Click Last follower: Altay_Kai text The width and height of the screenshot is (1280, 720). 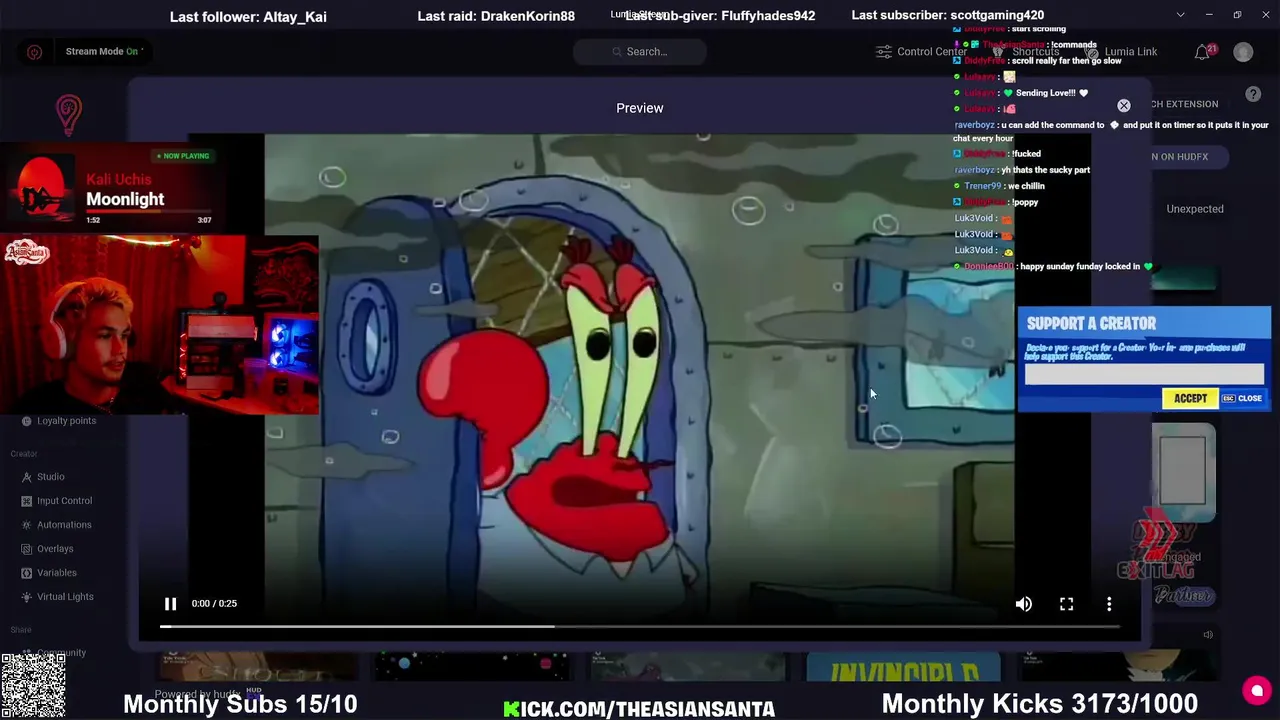pos(248,16)
